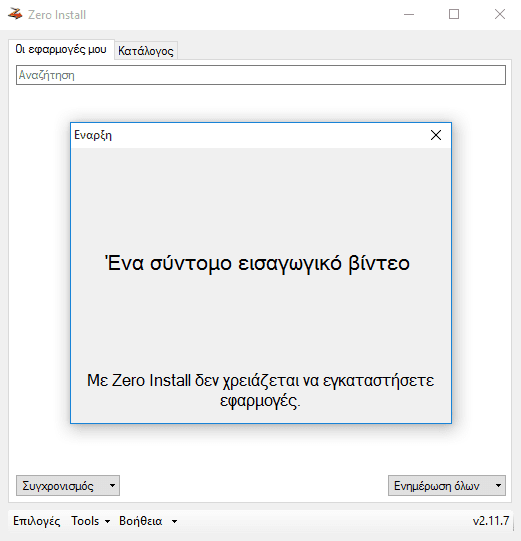Image resolution: width=521 pixels, height=541 pixels.
Task: Click the Ένα σύντομο εισαγωγικό βίντεο text
Action: [x=257, y=263]
